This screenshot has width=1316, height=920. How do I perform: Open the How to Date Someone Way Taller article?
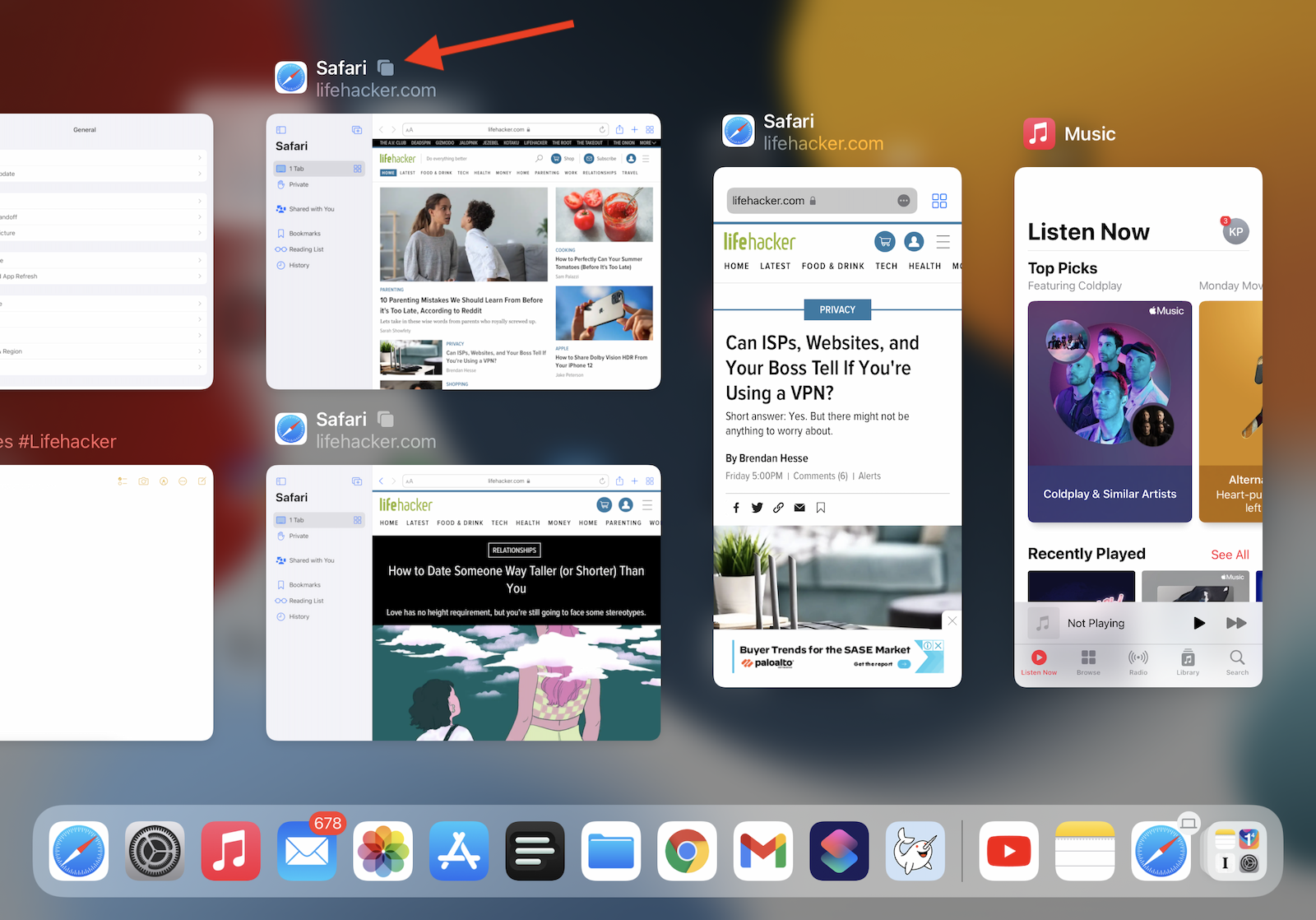pos(516,579)
